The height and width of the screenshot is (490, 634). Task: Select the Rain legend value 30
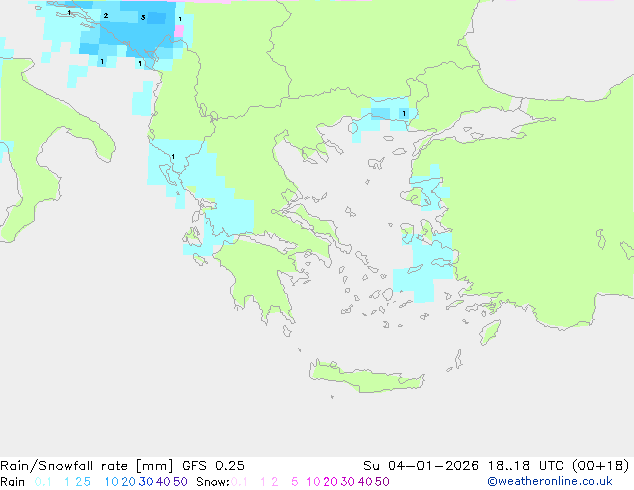146,482
